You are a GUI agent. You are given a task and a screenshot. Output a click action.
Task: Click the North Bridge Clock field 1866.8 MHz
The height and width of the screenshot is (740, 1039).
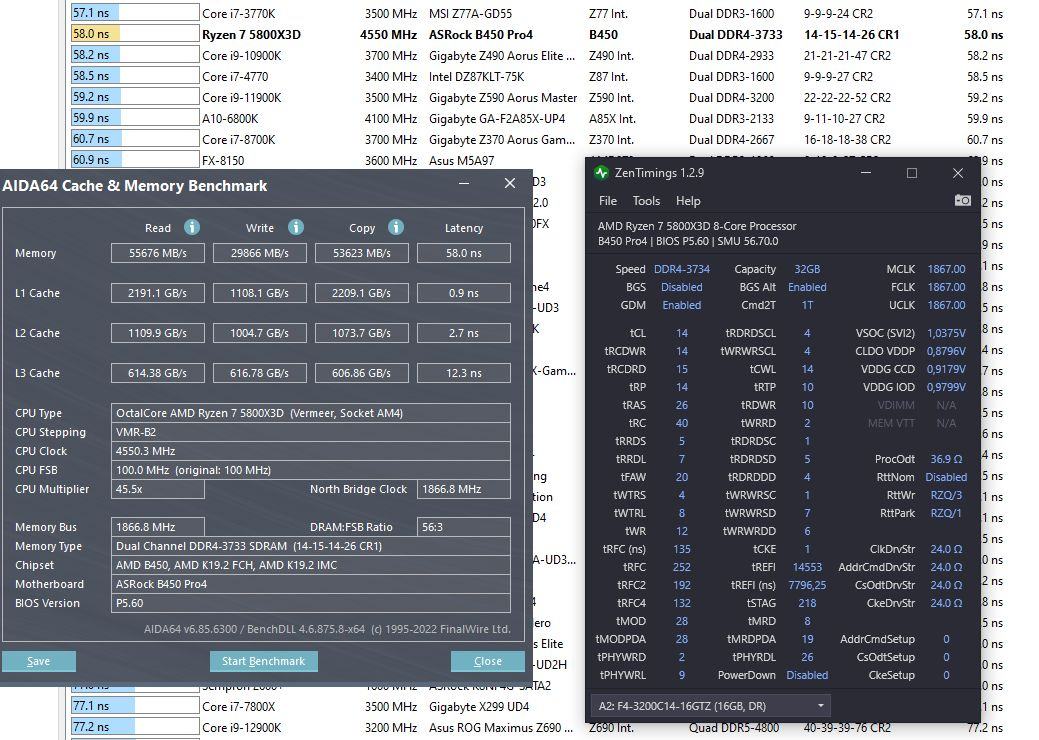click(464, 489)
